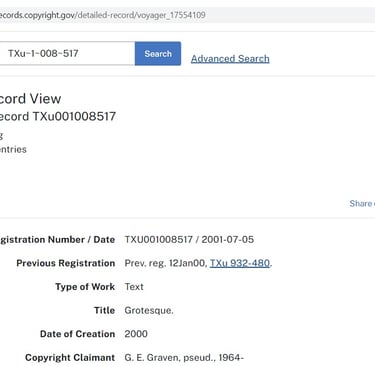The width and height of the screenshot is (375, 366).
Task: Select the Date of Creation value 2000
Action: coord(136,334)
